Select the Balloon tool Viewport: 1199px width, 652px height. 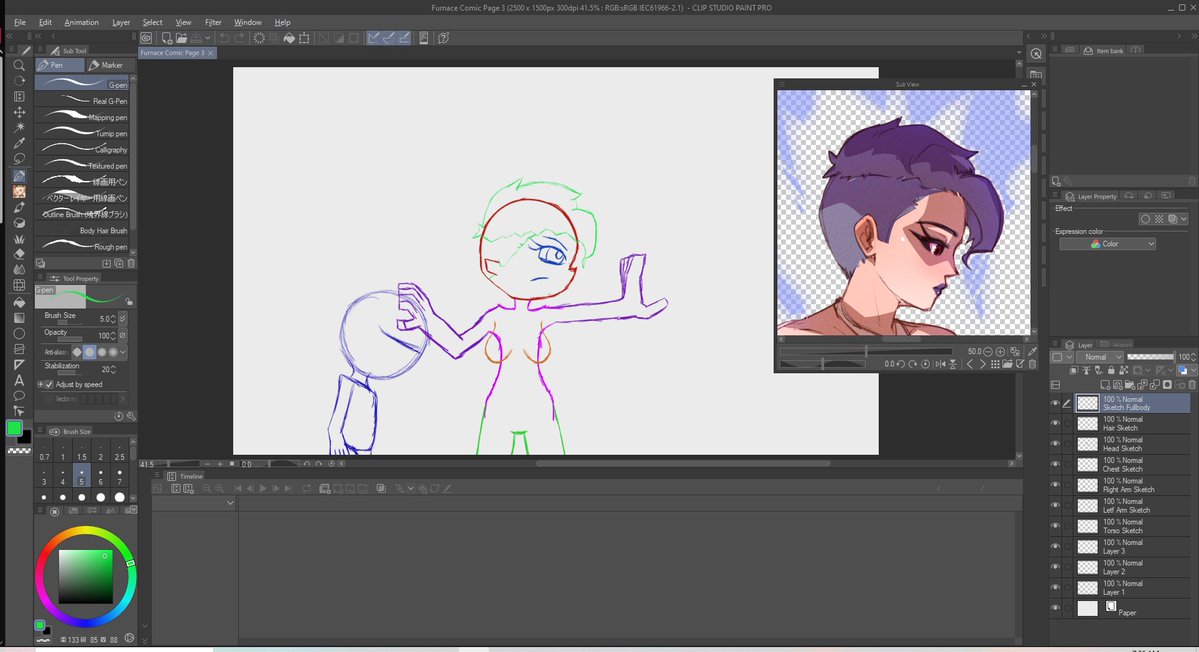pyautogui.click(x=19, y=396)
